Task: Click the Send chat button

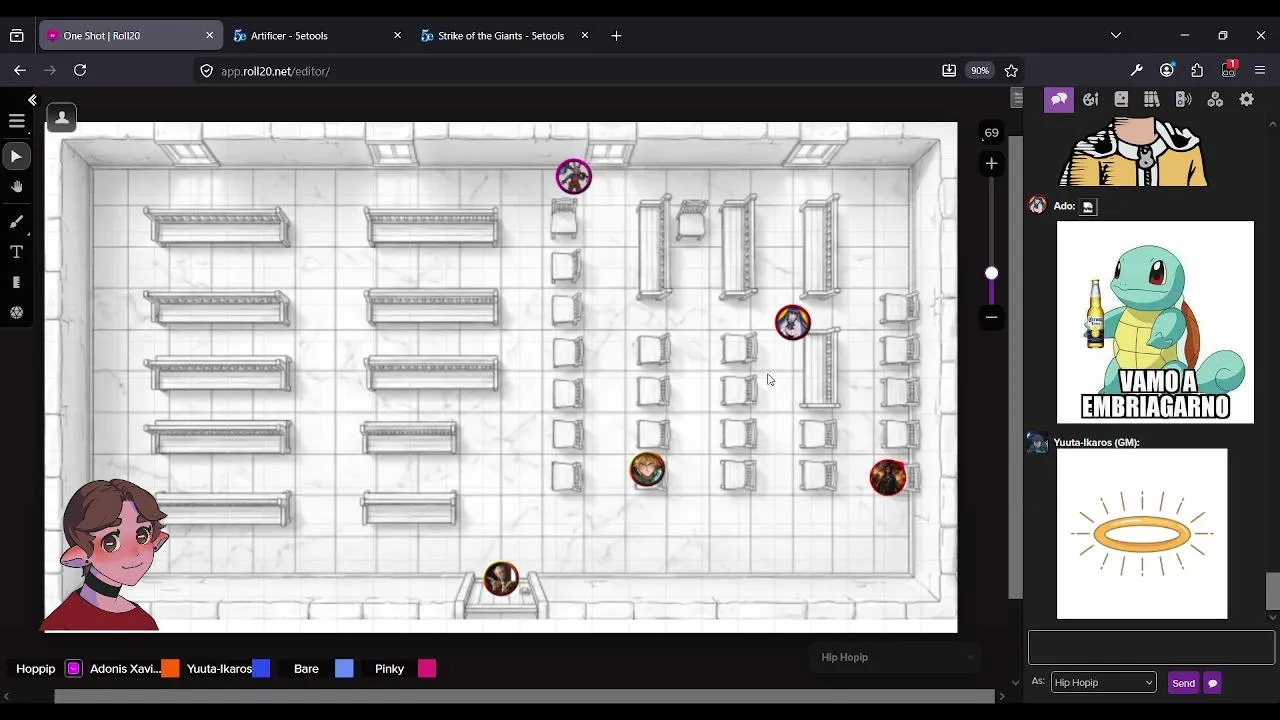Action: coord(1183,683)
